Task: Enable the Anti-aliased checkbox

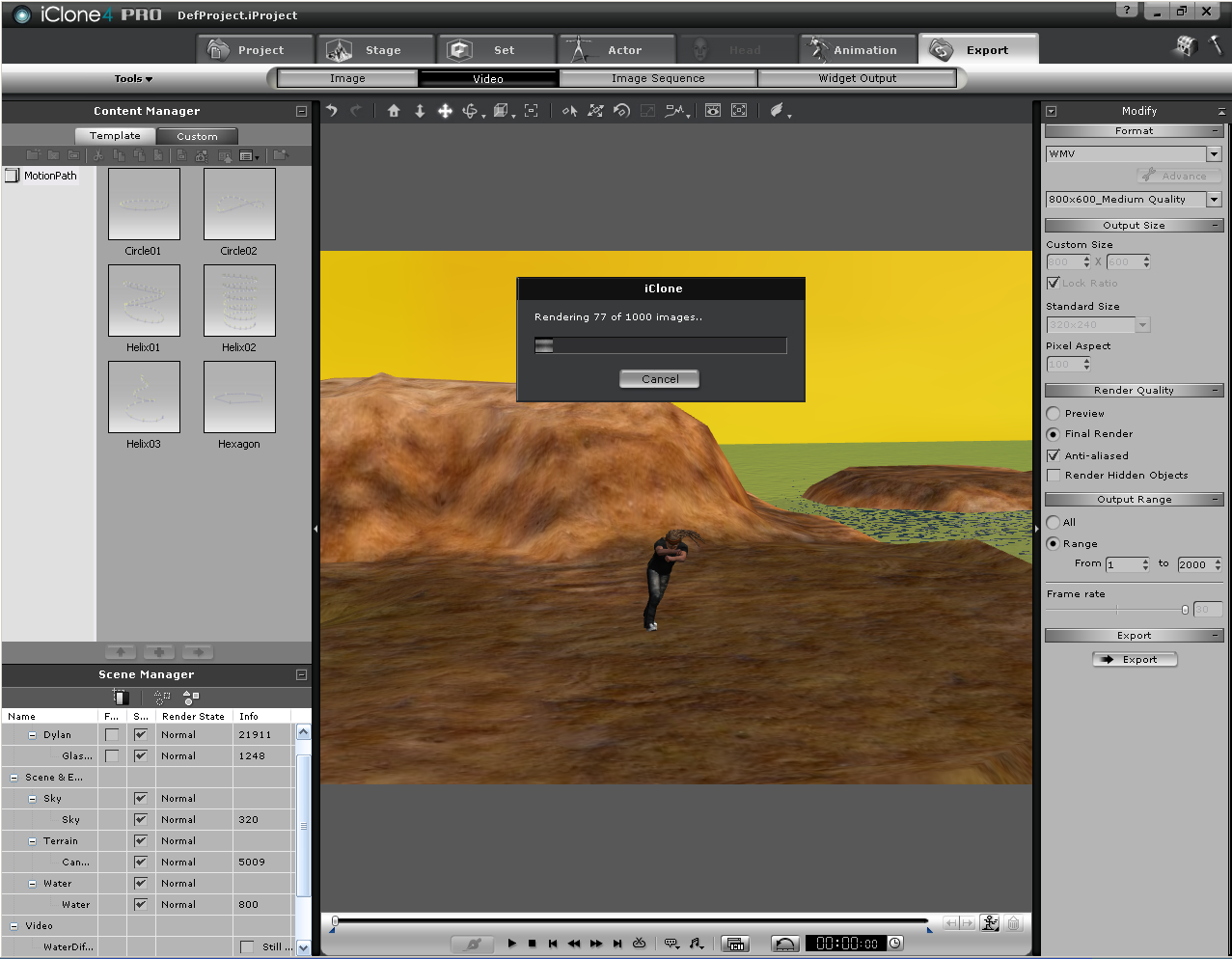Action: click(x=1054, y=455)
